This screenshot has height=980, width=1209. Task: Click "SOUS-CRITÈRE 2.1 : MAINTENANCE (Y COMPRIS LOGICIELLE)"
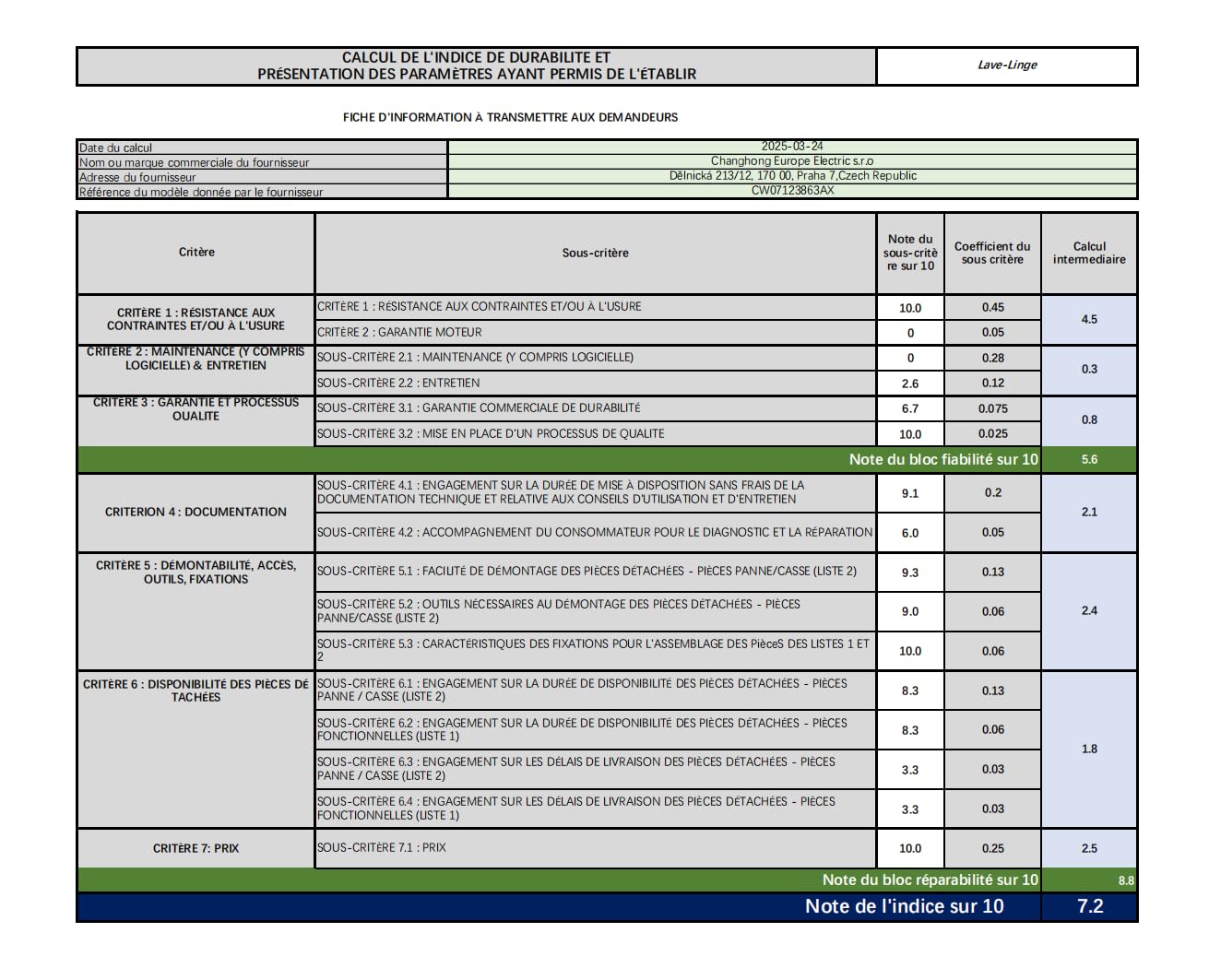tap(475, 357)
